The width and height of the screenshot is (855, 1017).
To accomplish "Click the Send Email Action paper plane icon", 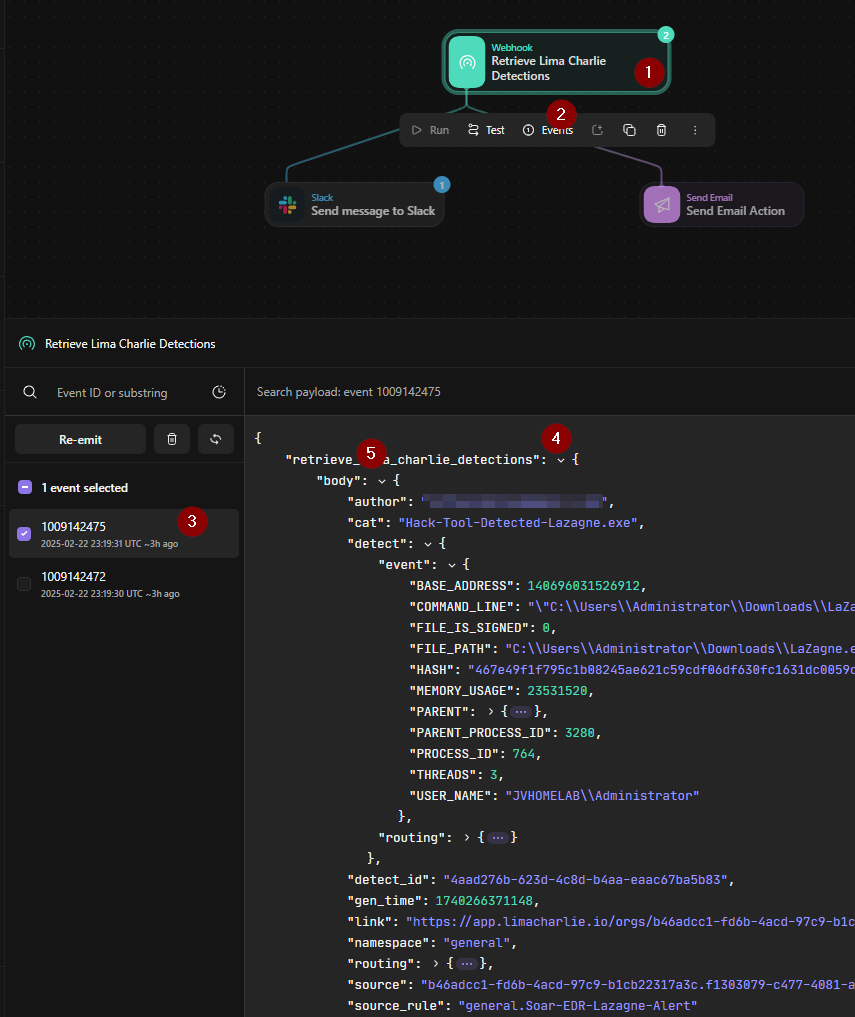I will 662,205.
